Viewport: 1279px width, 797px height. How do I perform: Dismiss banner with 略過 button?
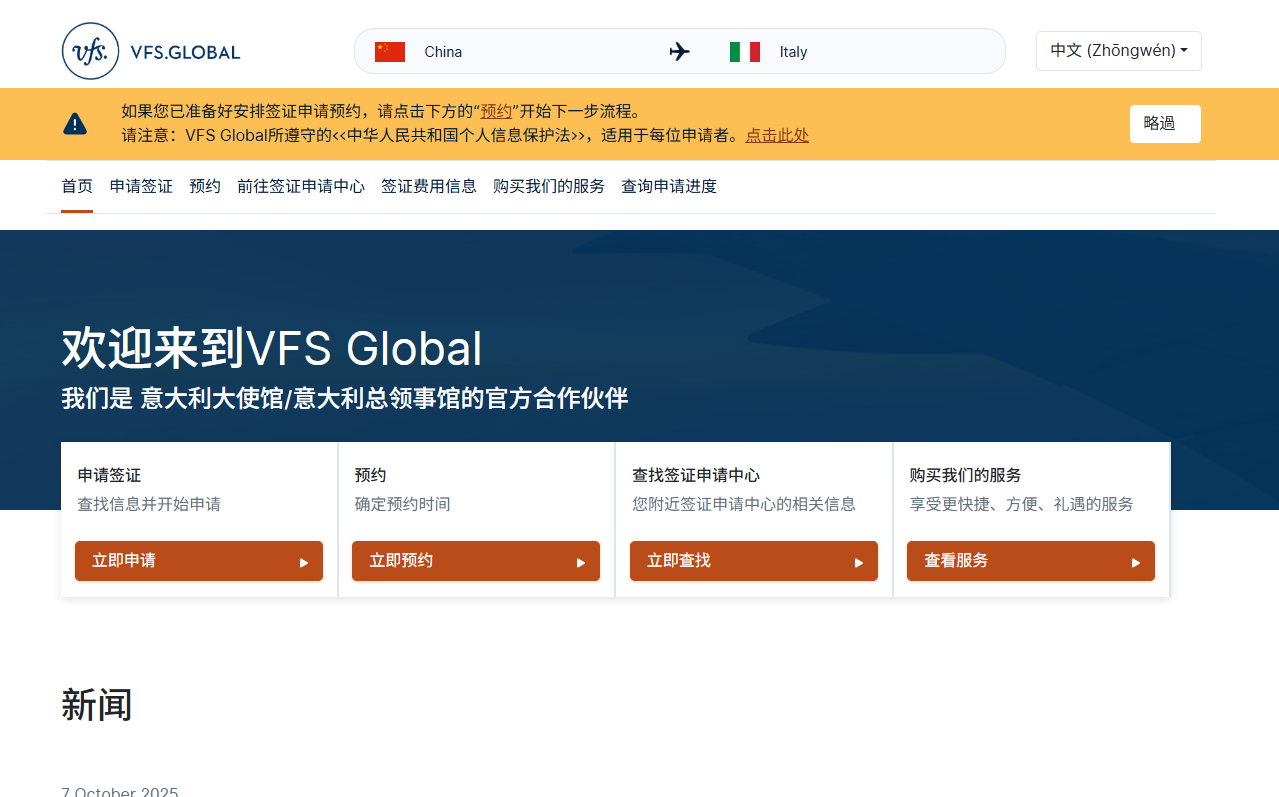(x=1164, y=124)
